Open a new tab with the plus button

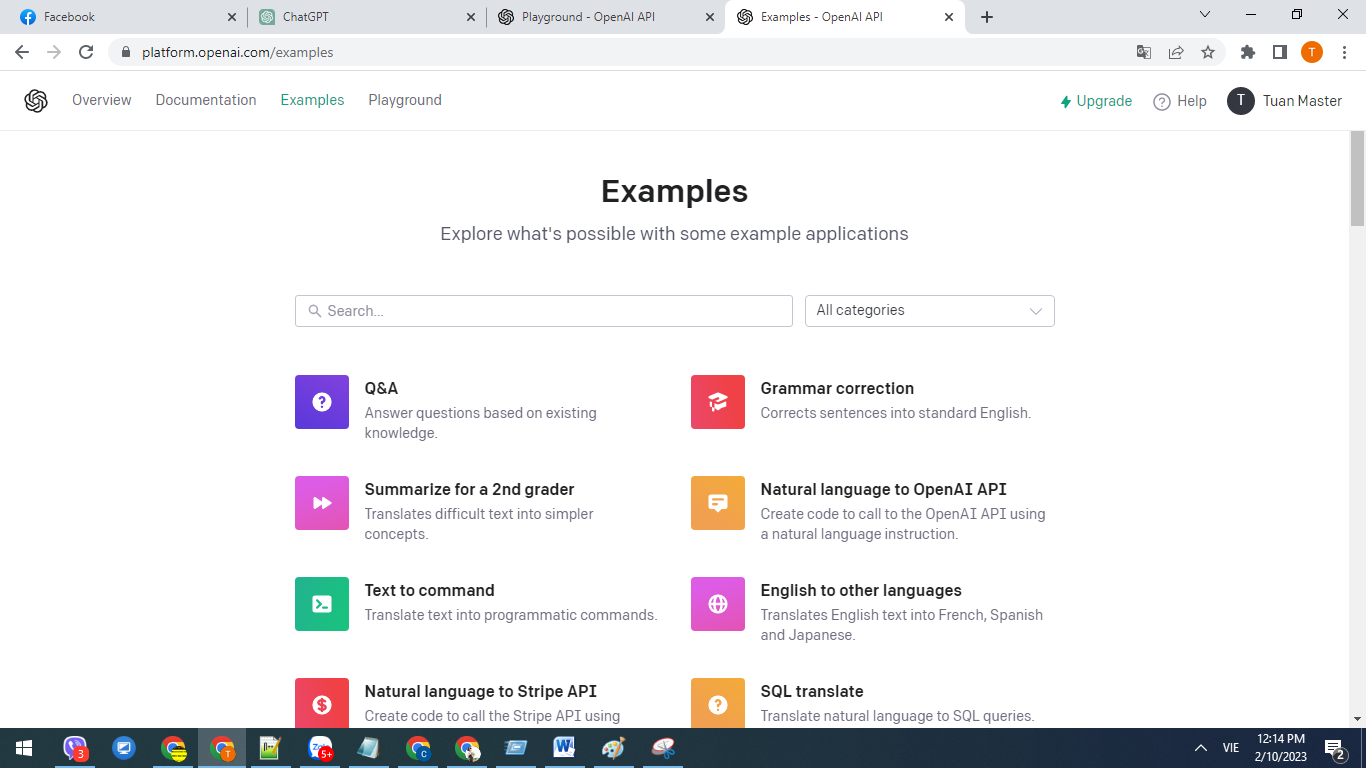point(987,17)
